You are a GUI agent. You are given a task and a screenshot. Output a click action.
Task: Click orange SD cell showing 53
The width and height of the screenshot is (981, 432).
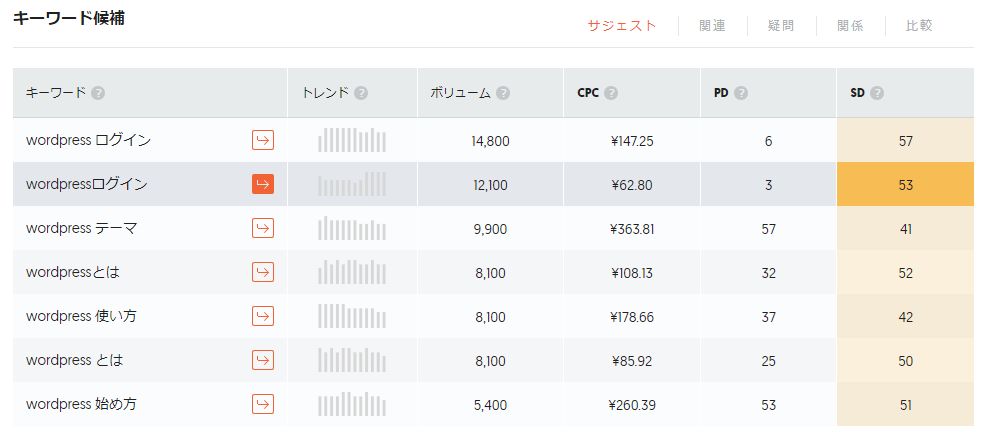coord(905,185)
